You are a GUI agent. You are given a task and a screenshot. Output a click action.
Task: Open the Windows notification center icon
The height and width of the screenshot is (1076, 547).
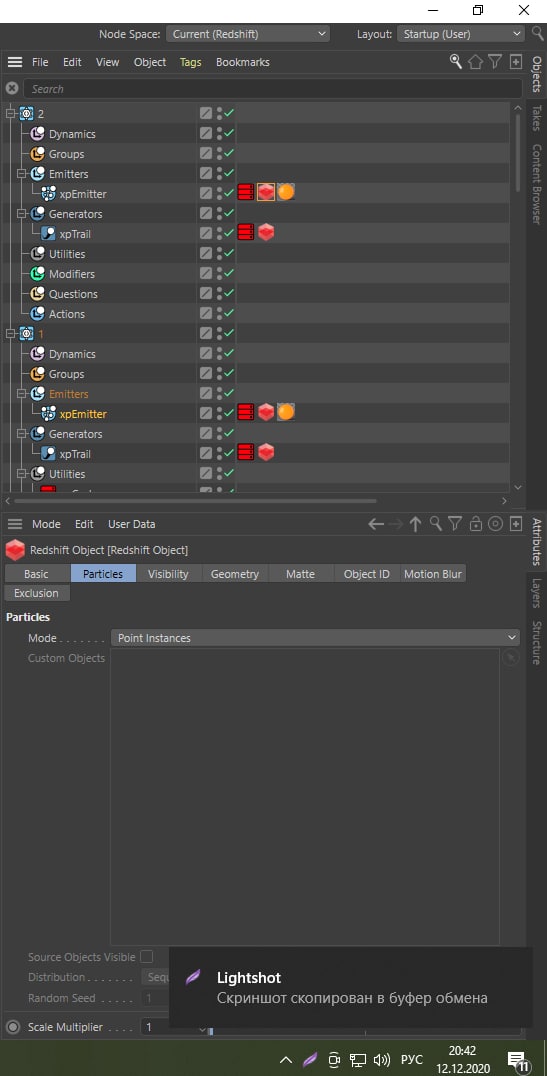click(517, 1060)
